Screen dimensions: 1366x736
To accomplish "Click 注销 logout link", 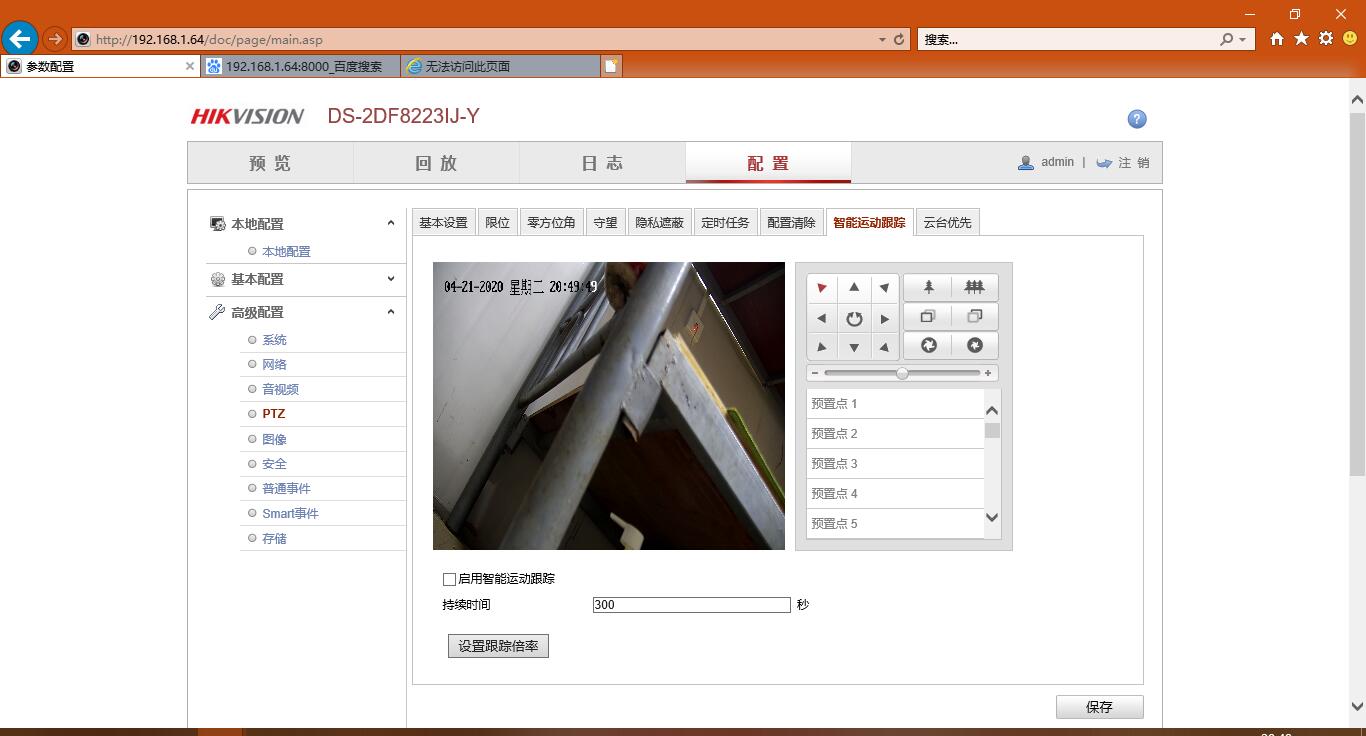I will tap(1133, 162).
